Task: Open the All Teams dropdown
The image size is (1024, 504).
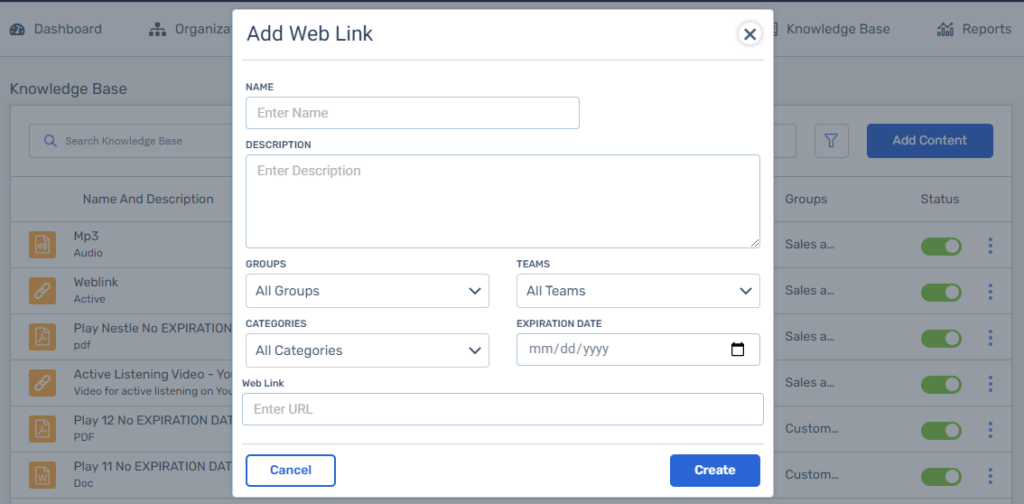Action: click(638, 291)
